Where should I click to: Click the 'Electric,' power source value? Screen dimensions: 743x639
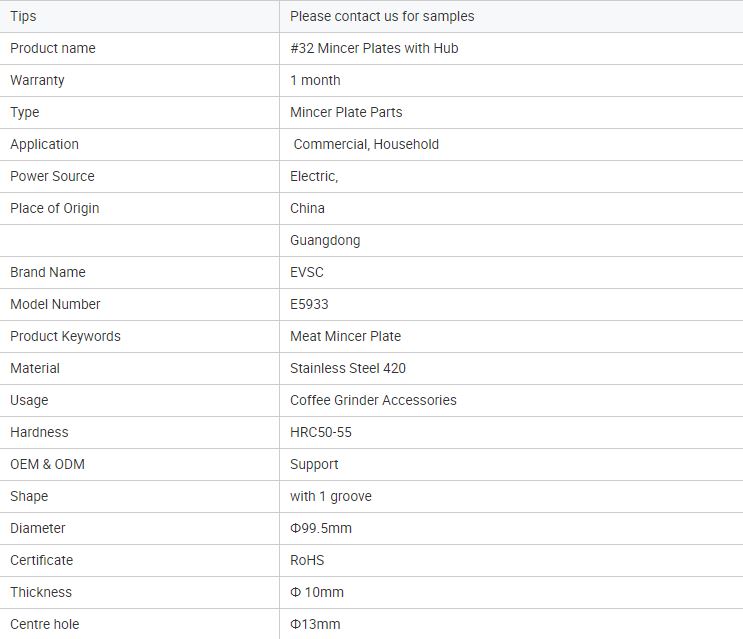click(314, 176)
